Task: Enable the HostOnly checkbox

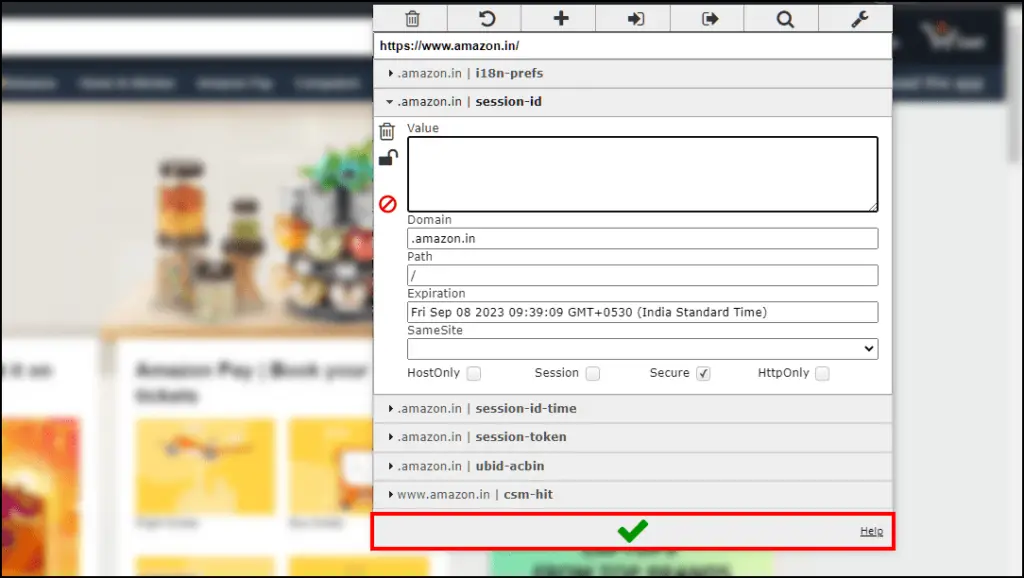Action: (x=474, y=374)
